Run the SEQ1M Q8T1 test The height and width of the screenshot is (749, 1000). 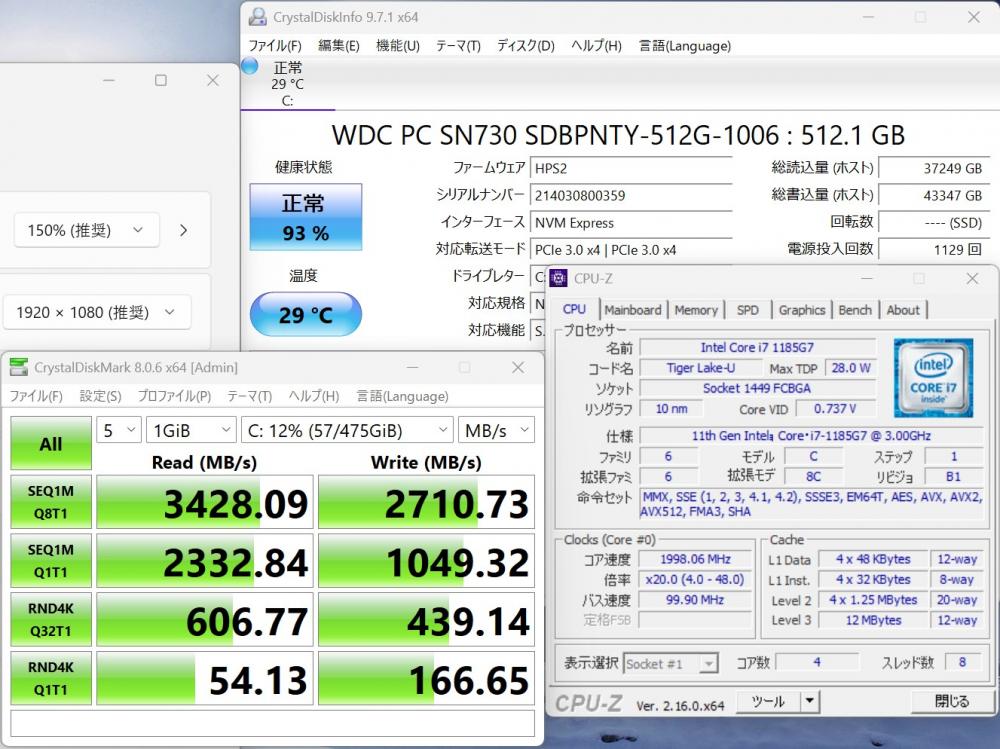coord(50,501)
